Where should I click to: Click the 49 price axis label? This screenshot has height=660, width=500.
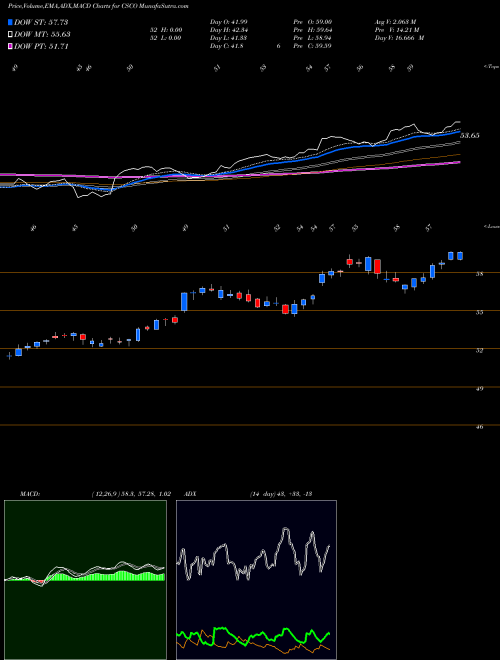[x=479, y=389]
